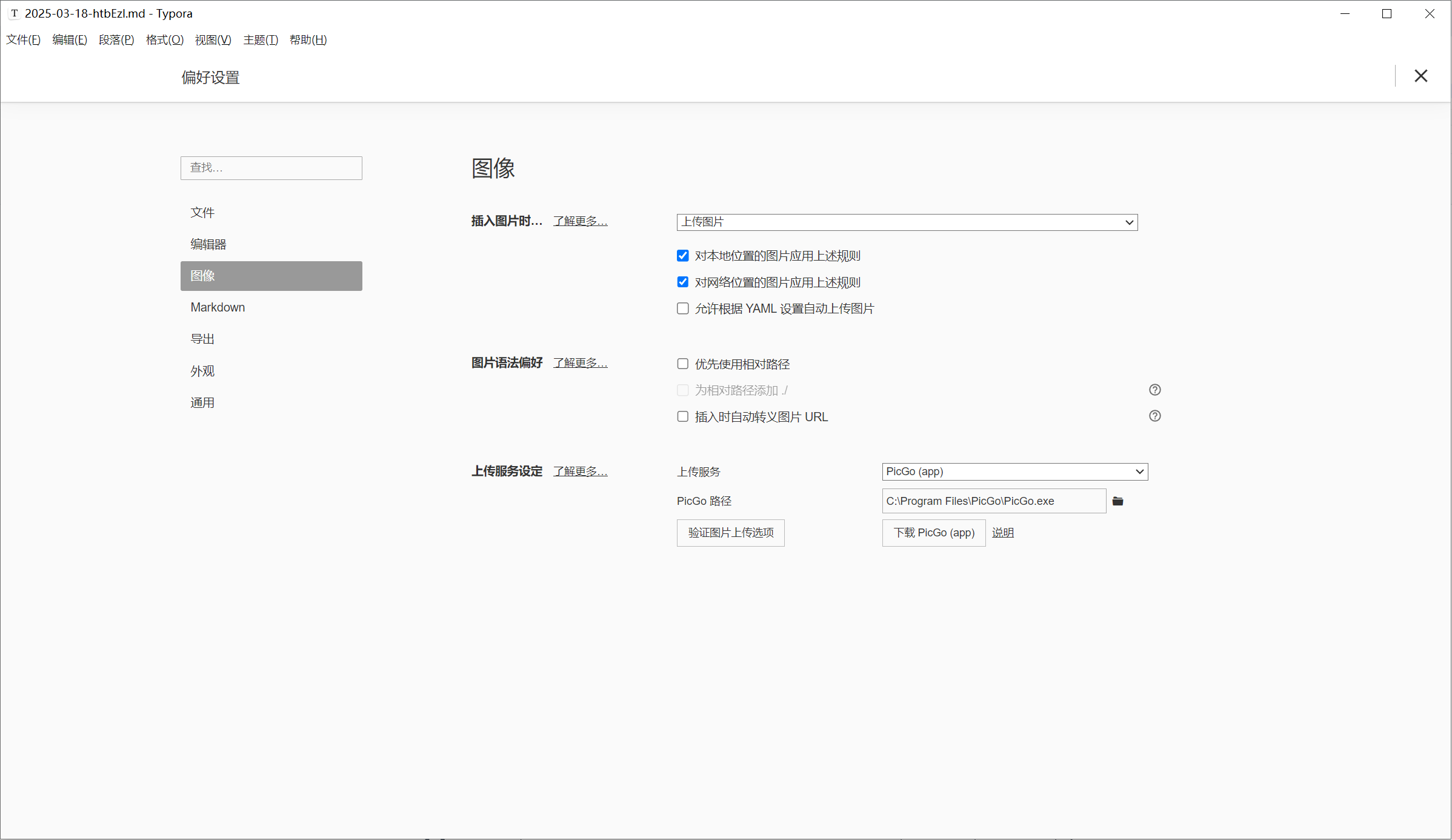This screenshot has width=1452, height=840.
Task: Click the PicGo 路径 label
Action: 704,501
